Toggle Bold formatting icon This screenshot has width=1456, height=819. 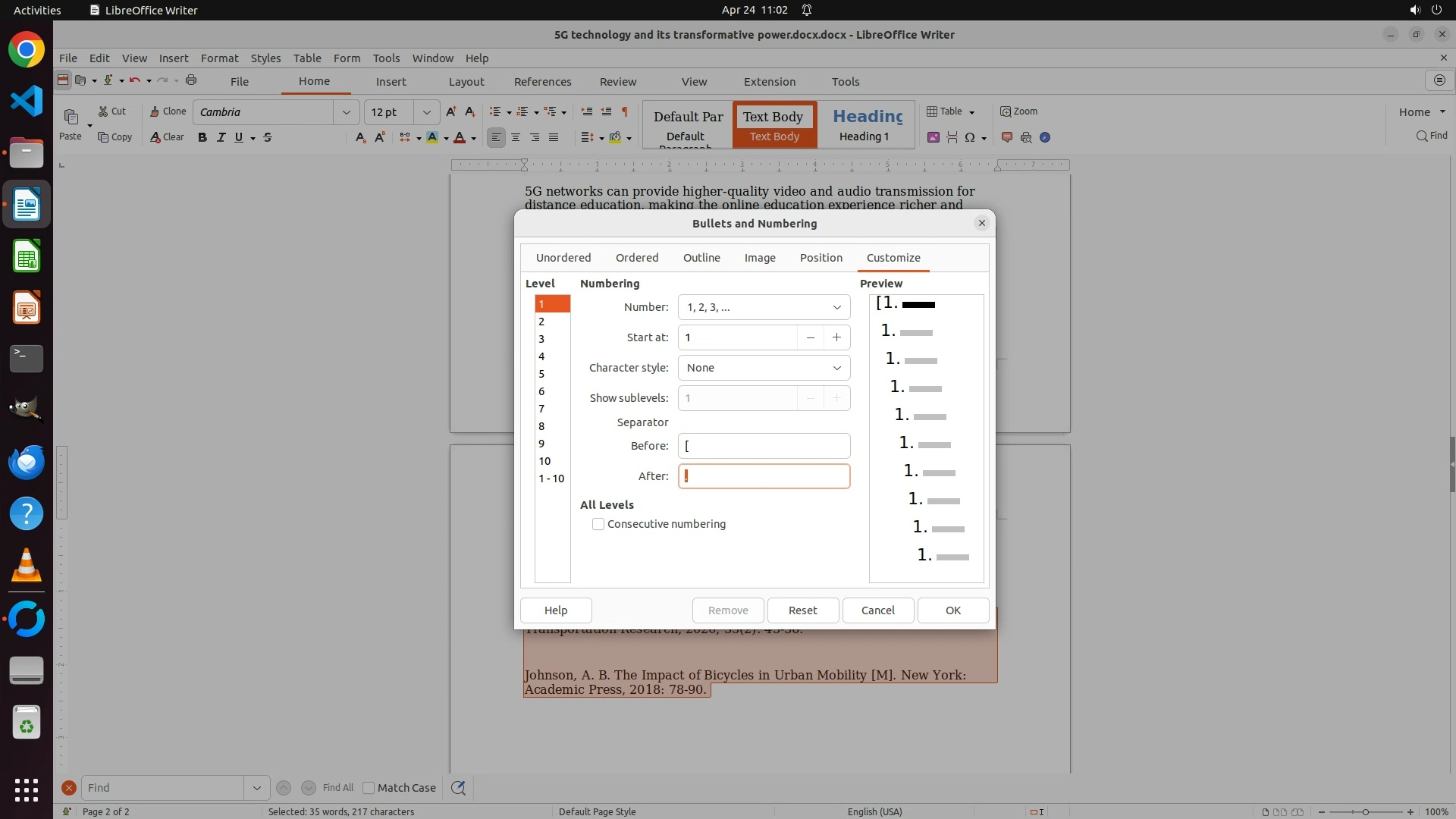(202, 137)
